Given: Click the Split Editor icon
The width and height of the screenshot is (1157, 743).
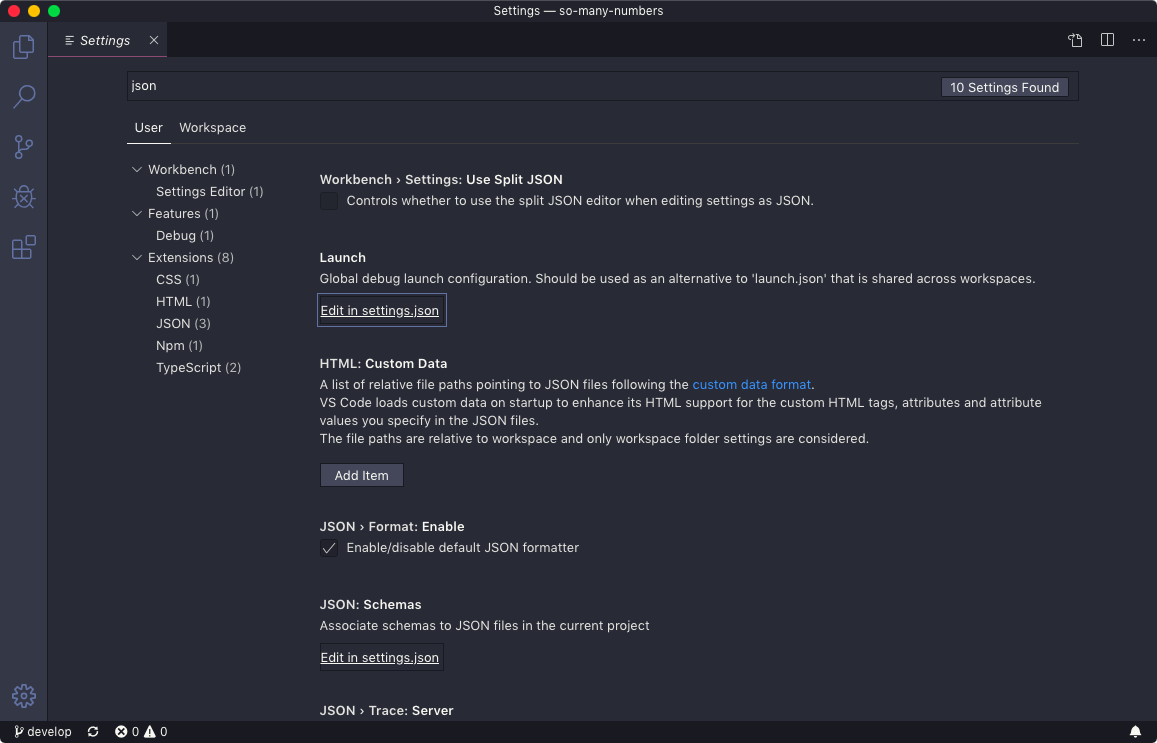Looking at the screenshot, I should click(1106, 40).
